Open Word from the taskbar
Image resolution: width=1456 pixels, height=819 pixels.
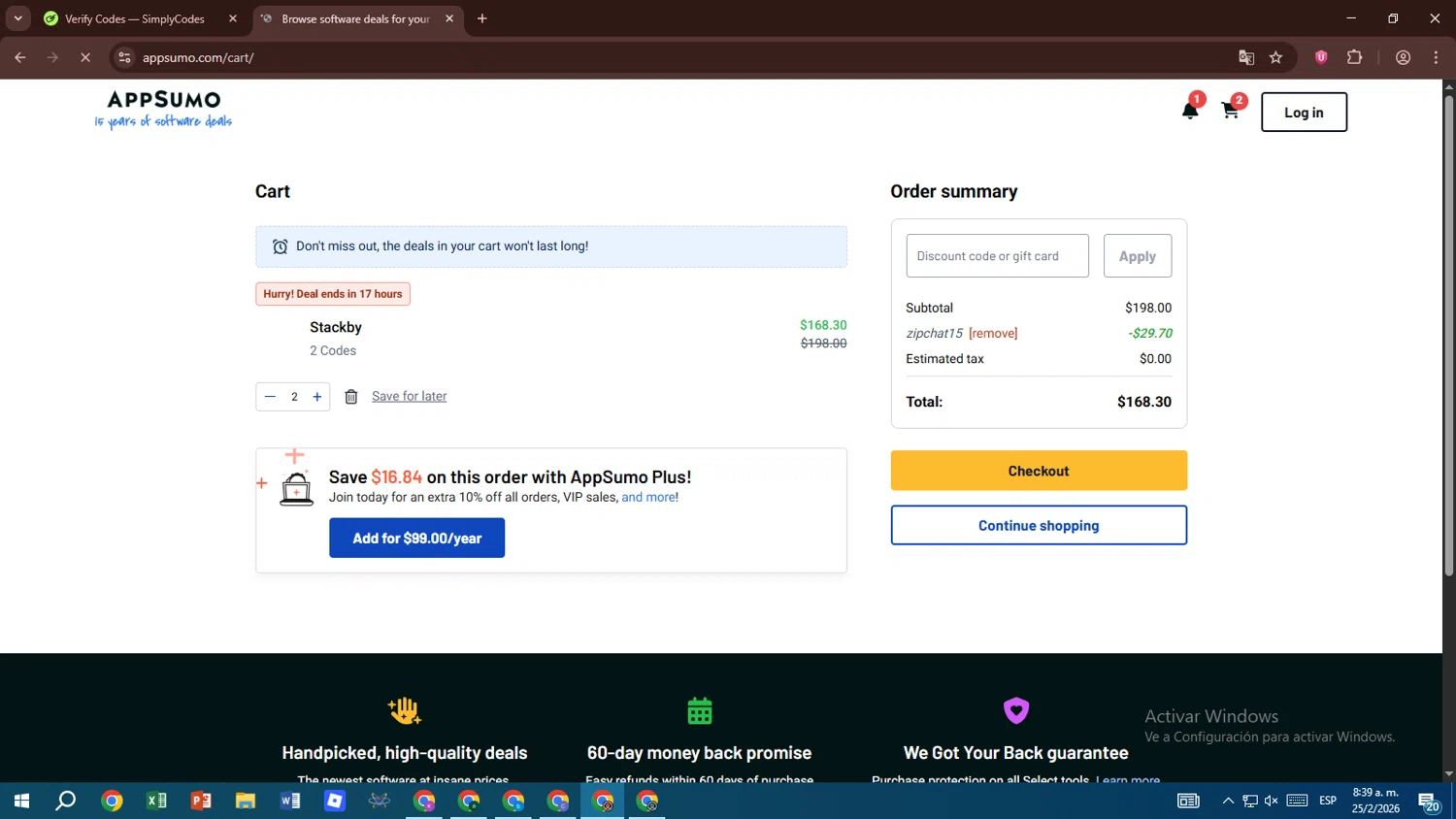[290, 801]
